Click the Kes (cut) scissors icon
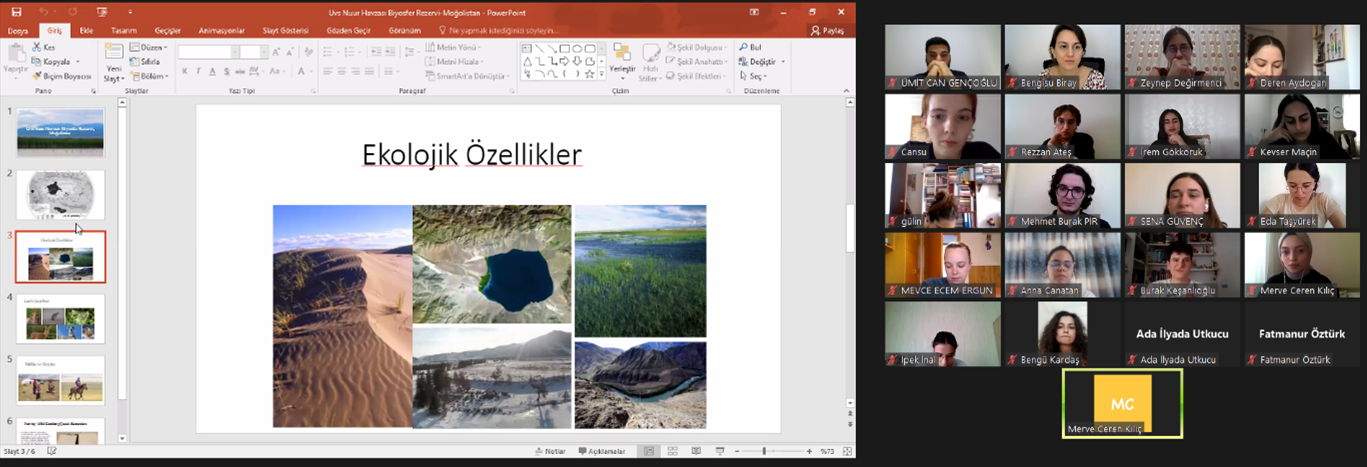 click(37, 47)
